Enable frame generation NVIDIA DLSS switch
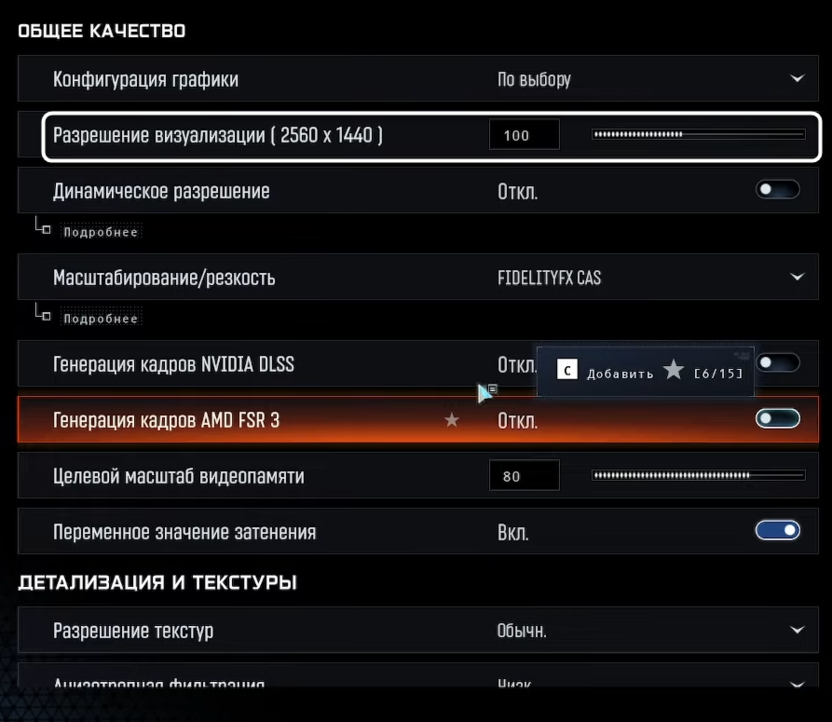 (778, 363)
